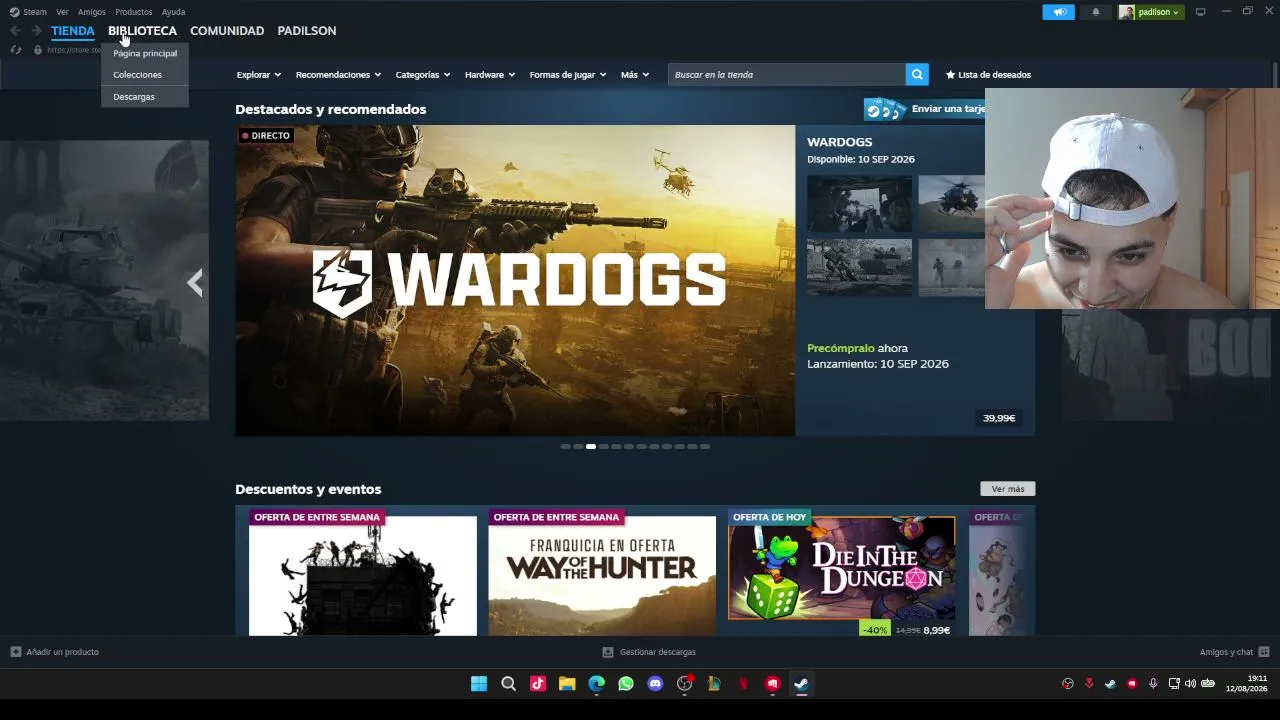Open the Amigos y chat icon
1280x720 pixels.
pos(1264,652)
